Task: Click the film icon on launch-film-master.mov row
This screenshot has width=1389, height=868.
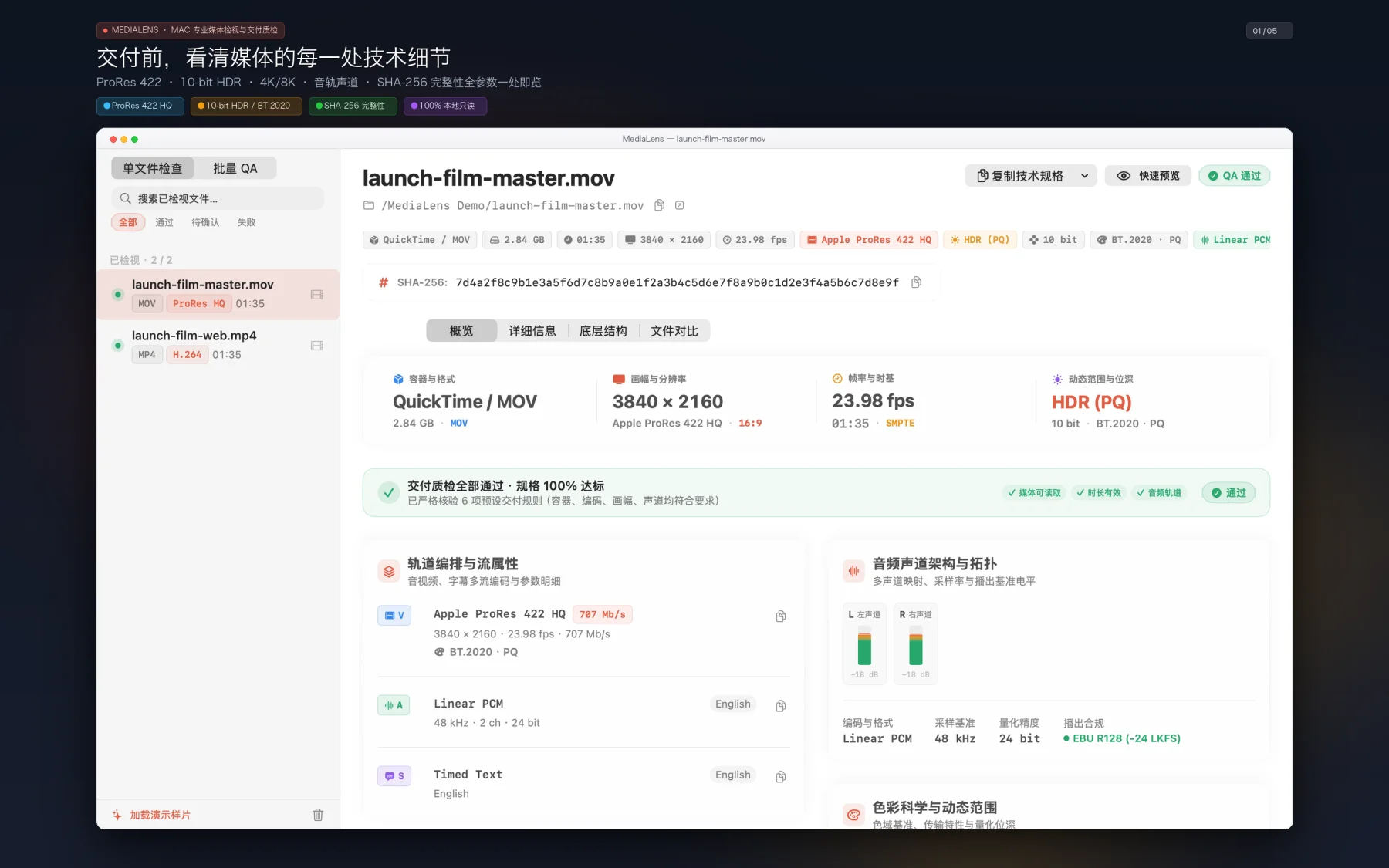Action: 316,295
